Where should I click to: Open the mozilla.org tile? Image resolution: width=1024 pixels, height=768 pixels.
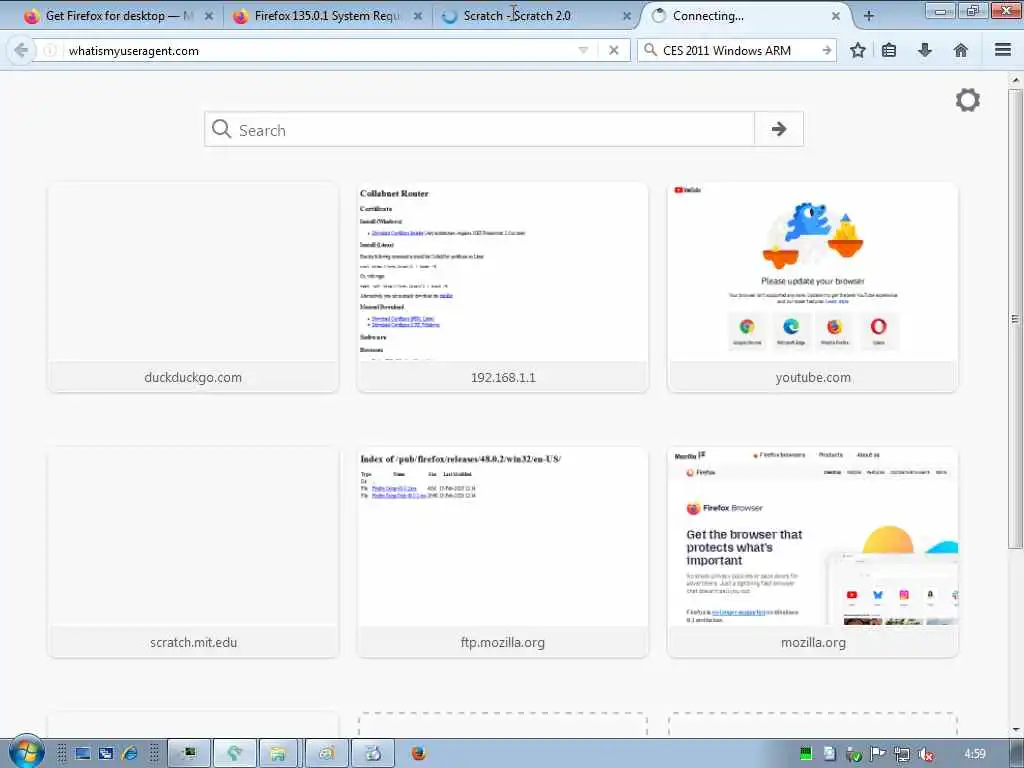pyautogui.click(x=813, y=552)
